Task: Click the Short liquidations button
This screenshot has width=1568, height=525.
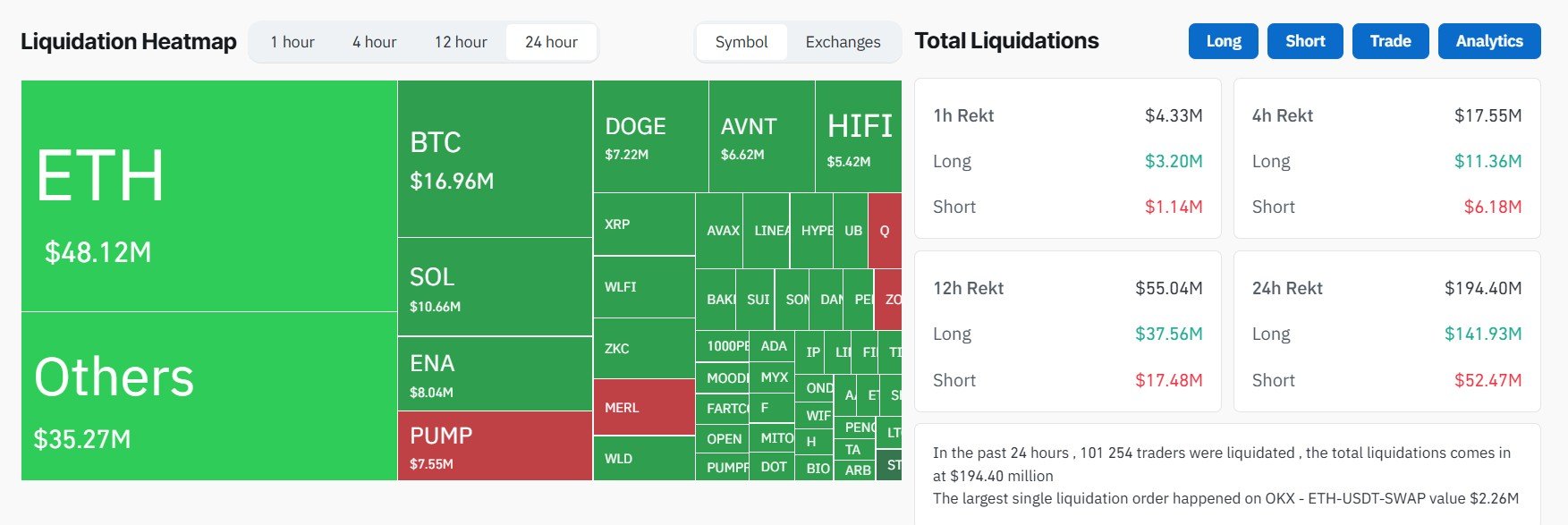Action: 1304,40
